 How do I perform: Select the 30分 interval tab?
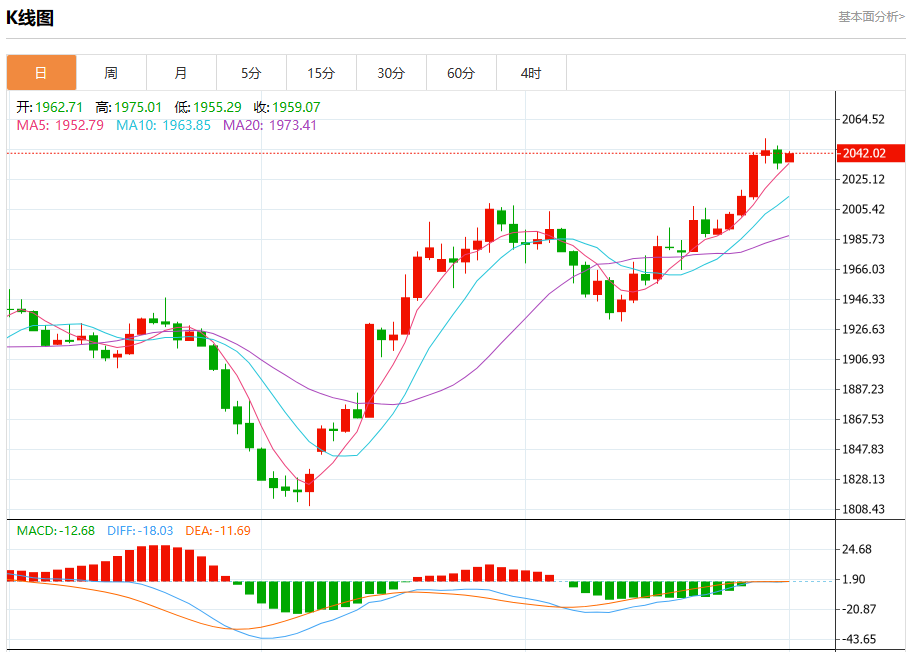tap(391, 73)
